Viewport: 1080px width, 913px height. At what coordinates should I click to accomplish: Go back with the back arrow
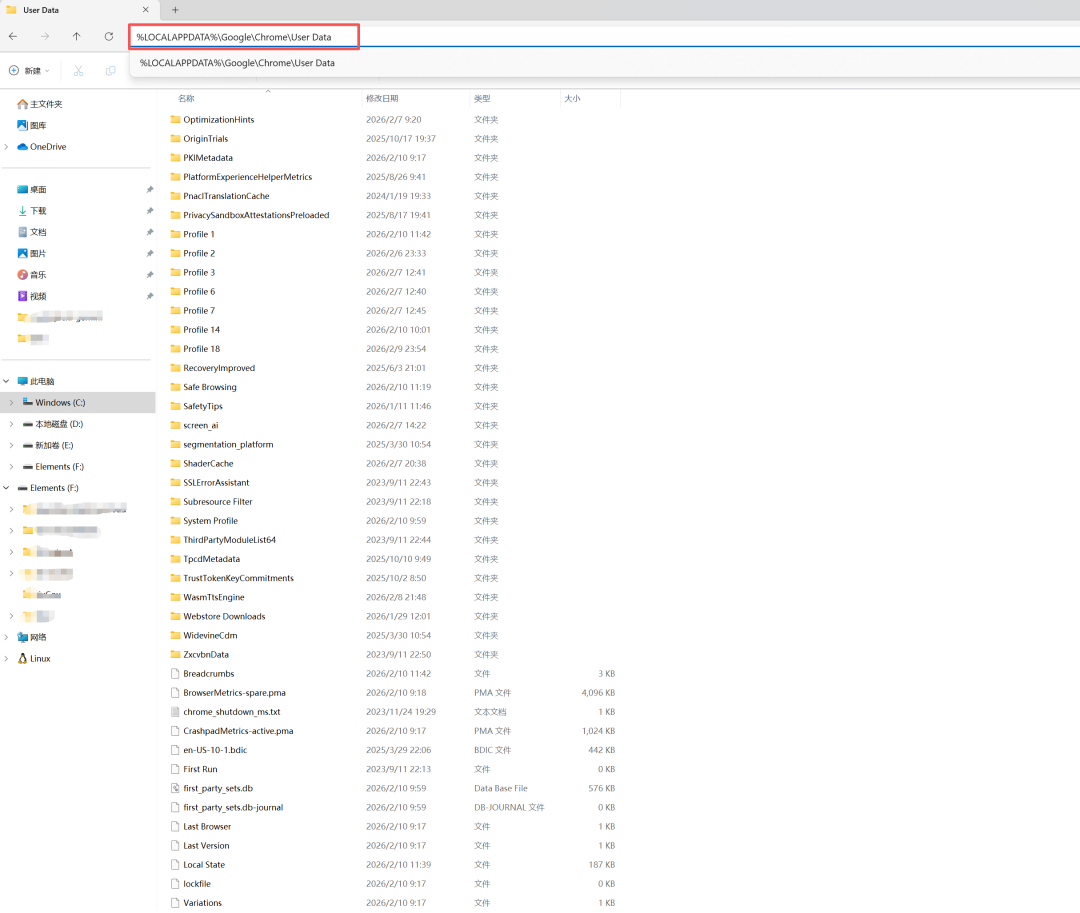[13, 36]
